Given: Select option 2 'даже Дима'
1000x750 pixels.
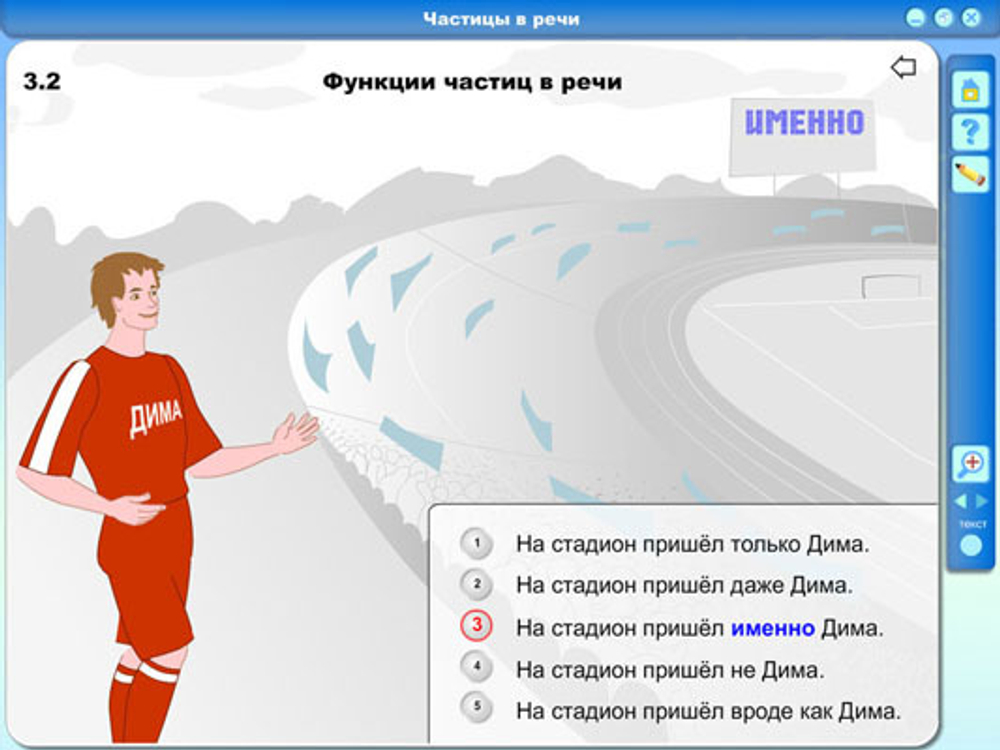Looking at the screenshot, I should pyautogui.click(x=477, y=585).
